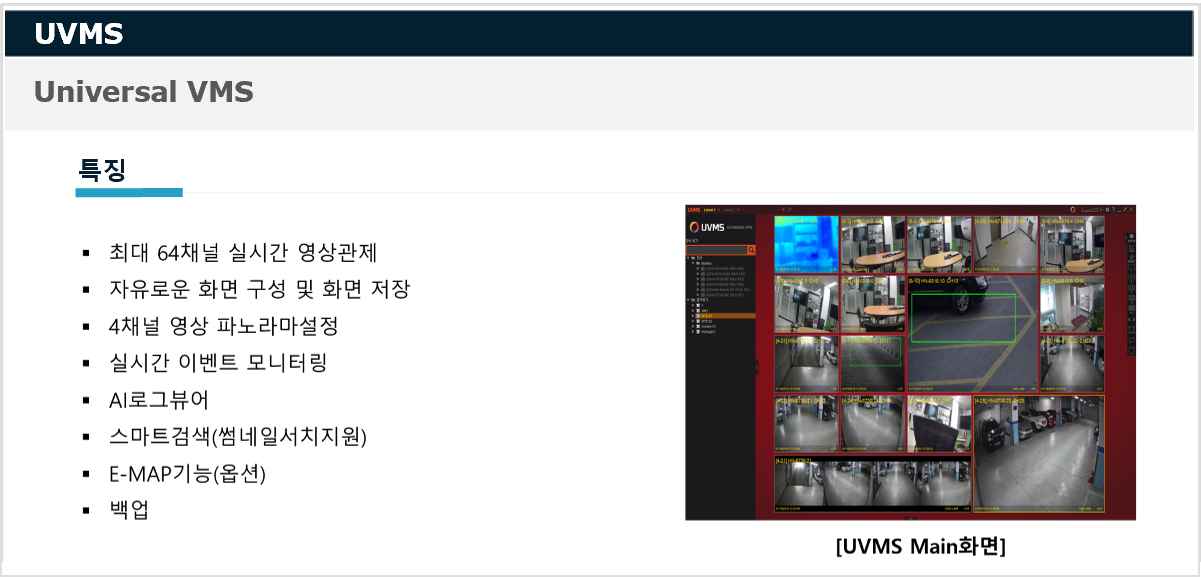Open the settings gear in the title bar
Viewport: 1201px width, 577px height.
(1107, 210)
